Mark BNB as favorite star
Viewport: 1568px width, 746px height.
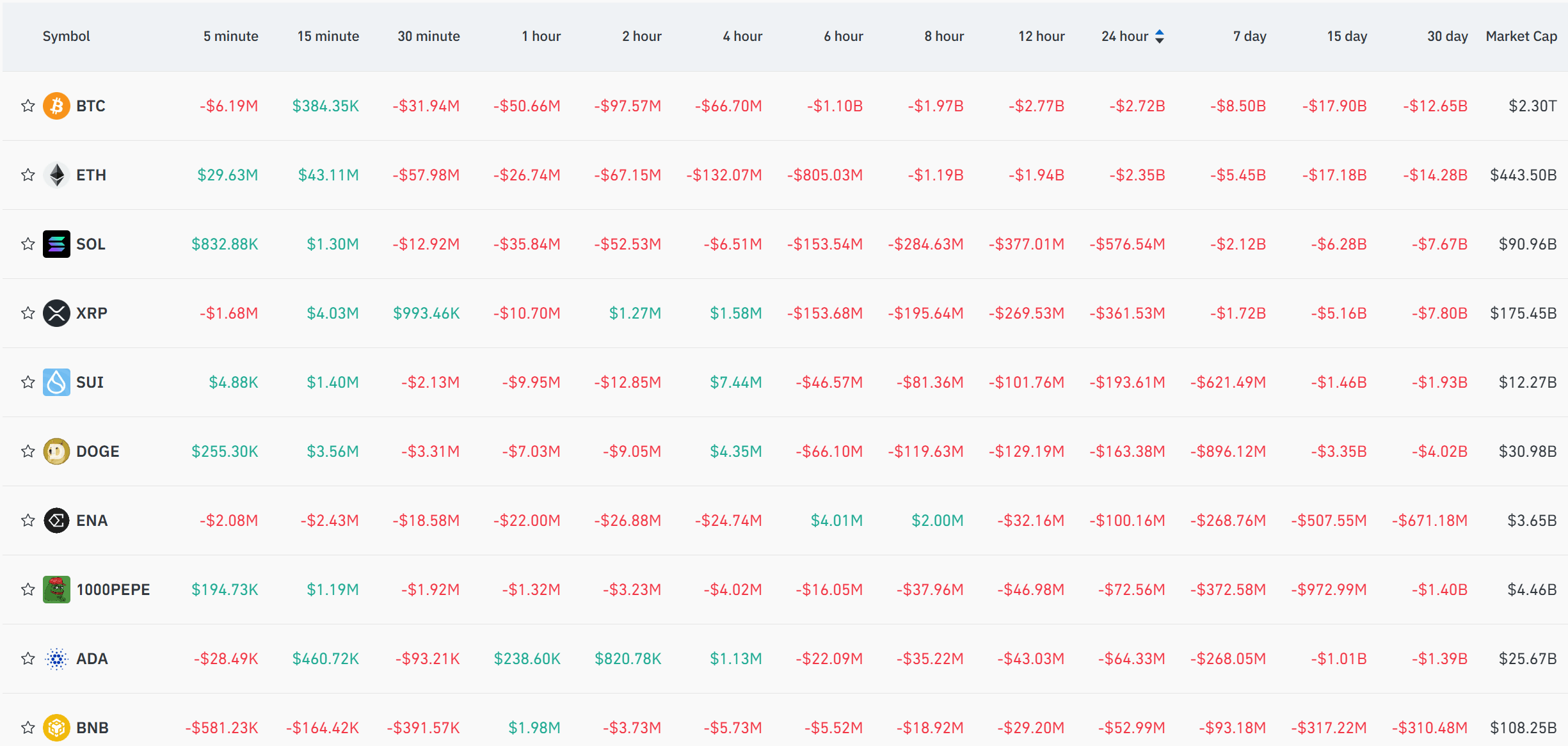28,728
